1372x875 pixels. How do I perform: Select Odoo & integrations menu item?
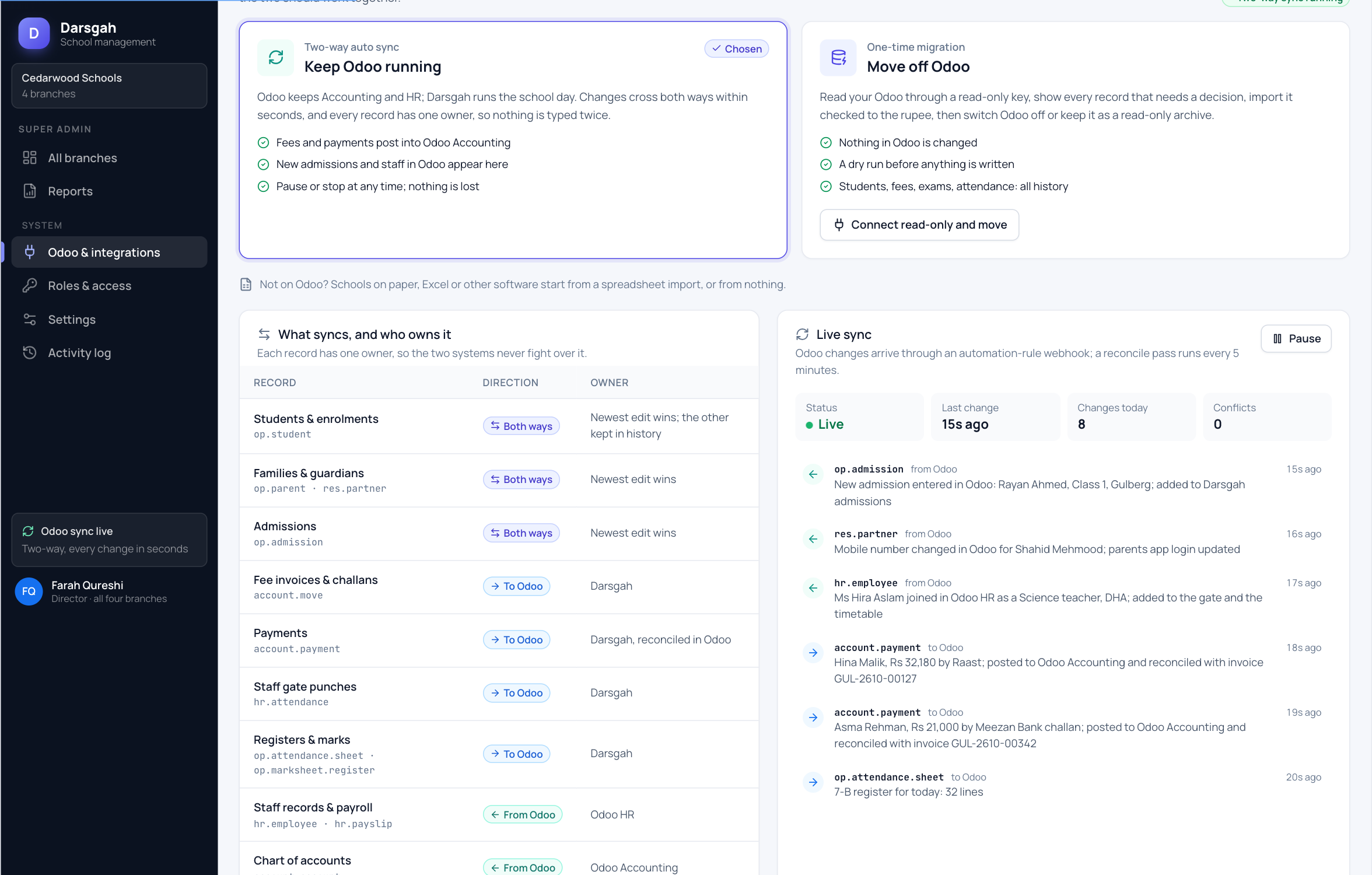109,252
